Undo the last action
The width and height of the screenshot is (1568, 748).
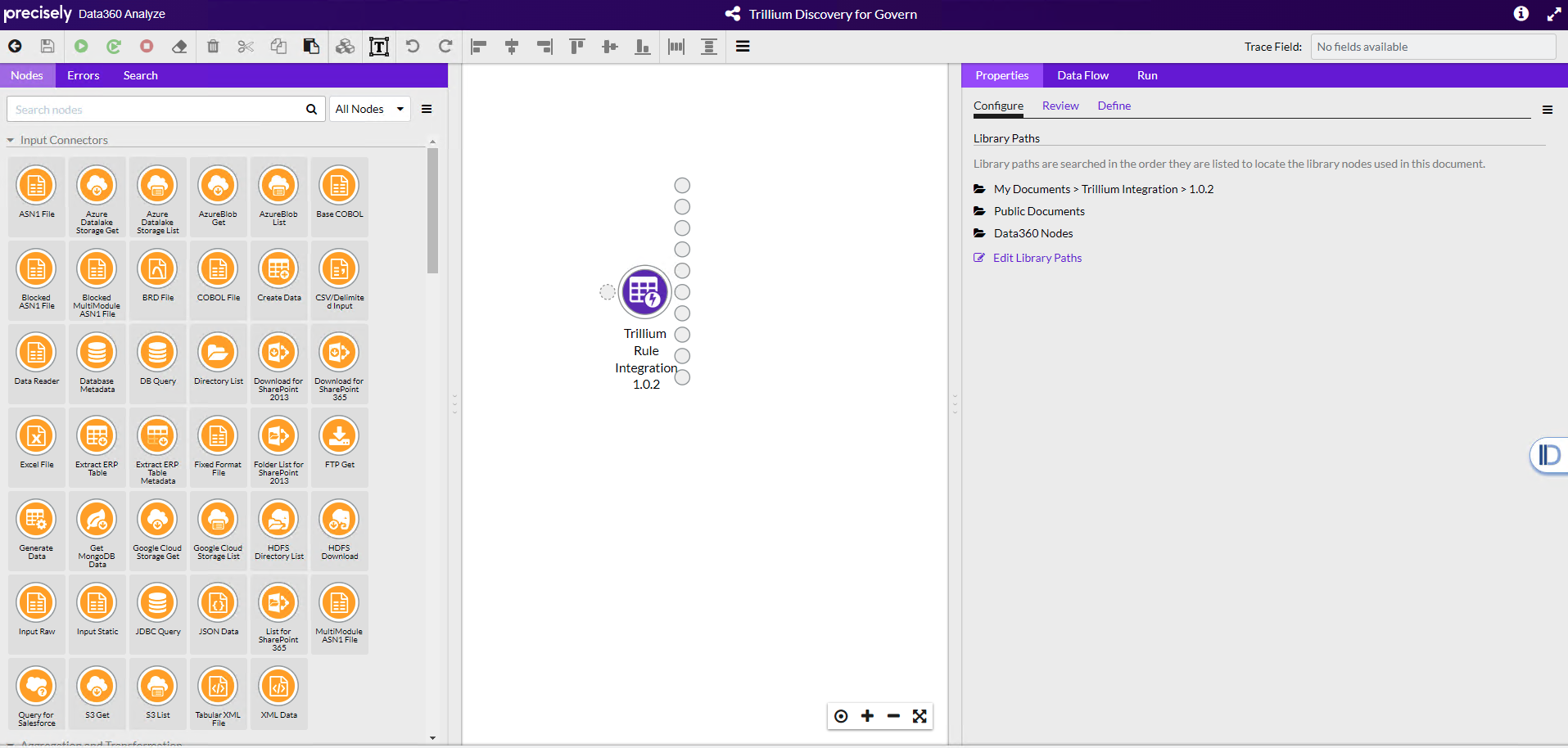413,47
